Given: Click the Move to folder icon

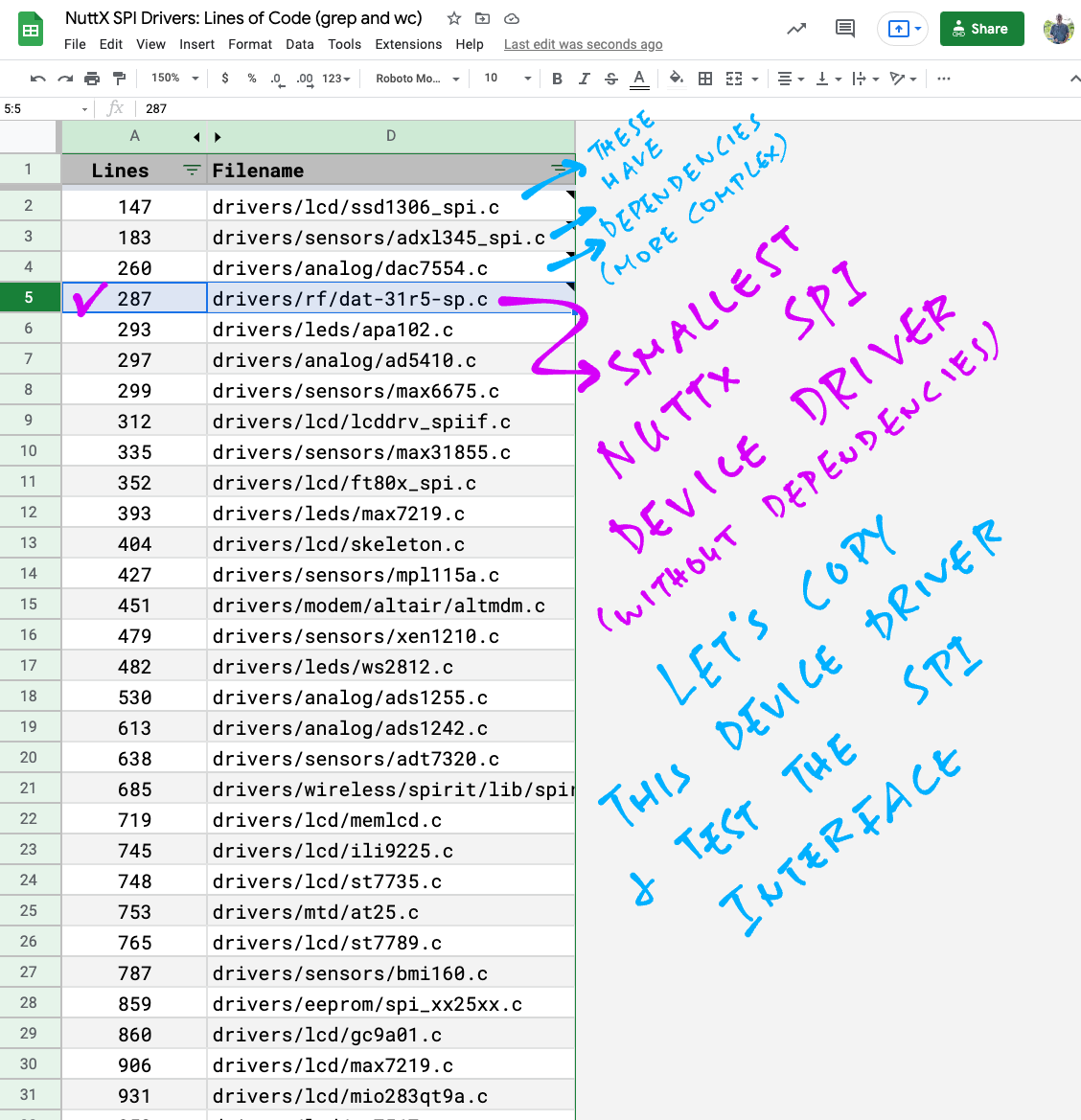Looking at the screenshot, I should coord(483,18).
